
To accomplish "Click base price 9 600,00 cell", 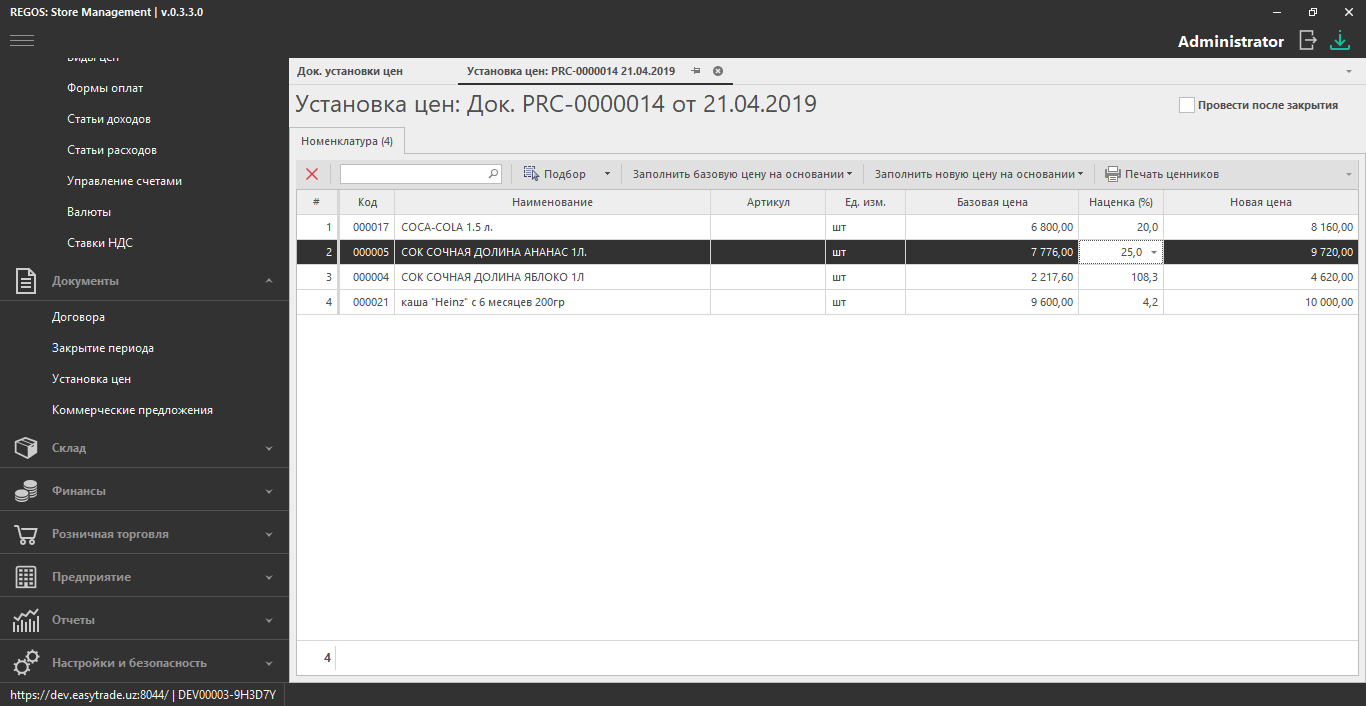I will point(992,302).
